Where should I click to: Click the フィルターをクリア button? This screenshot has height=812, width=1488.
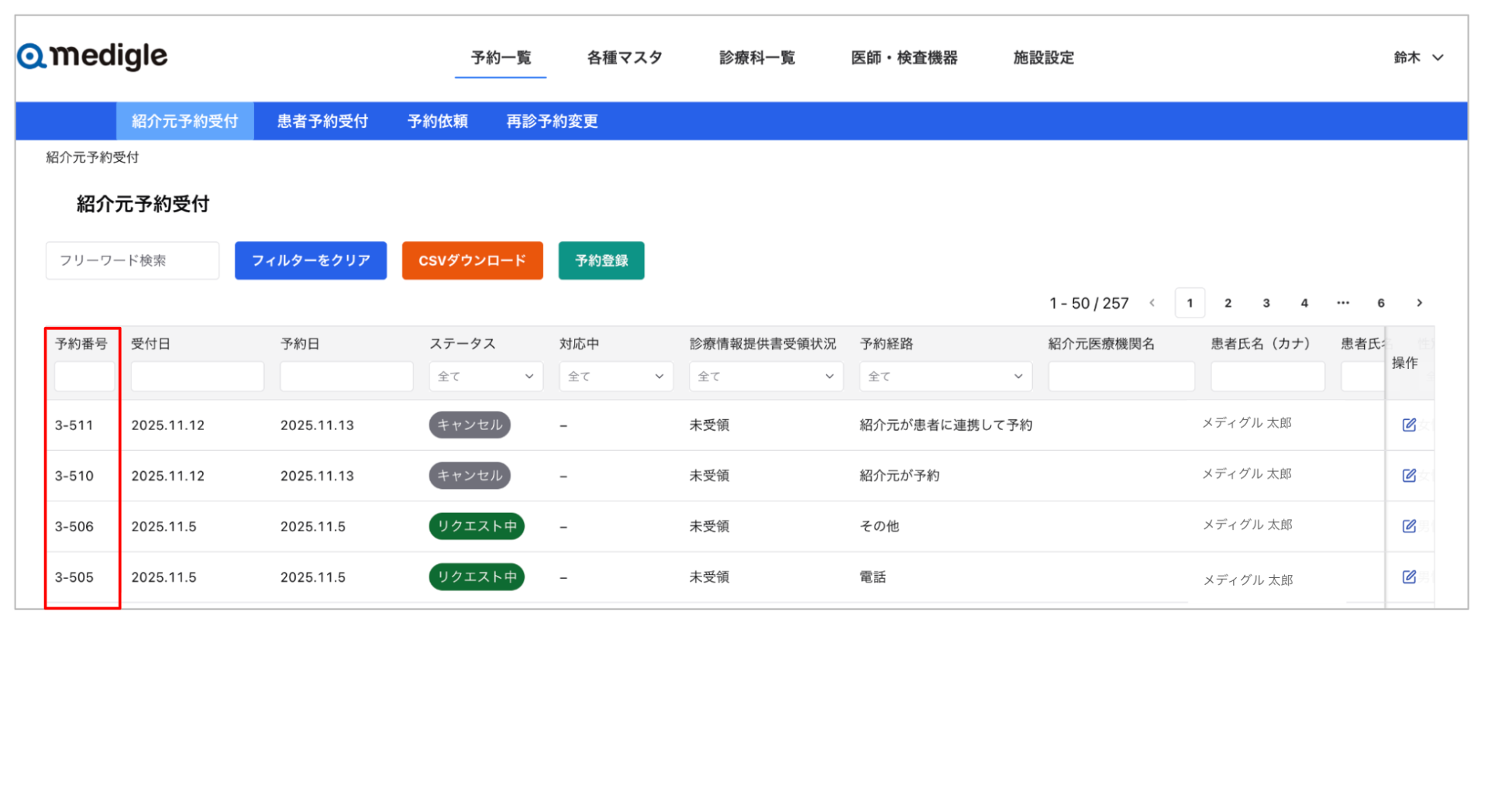pyautogui.click(x=311, y=260)
